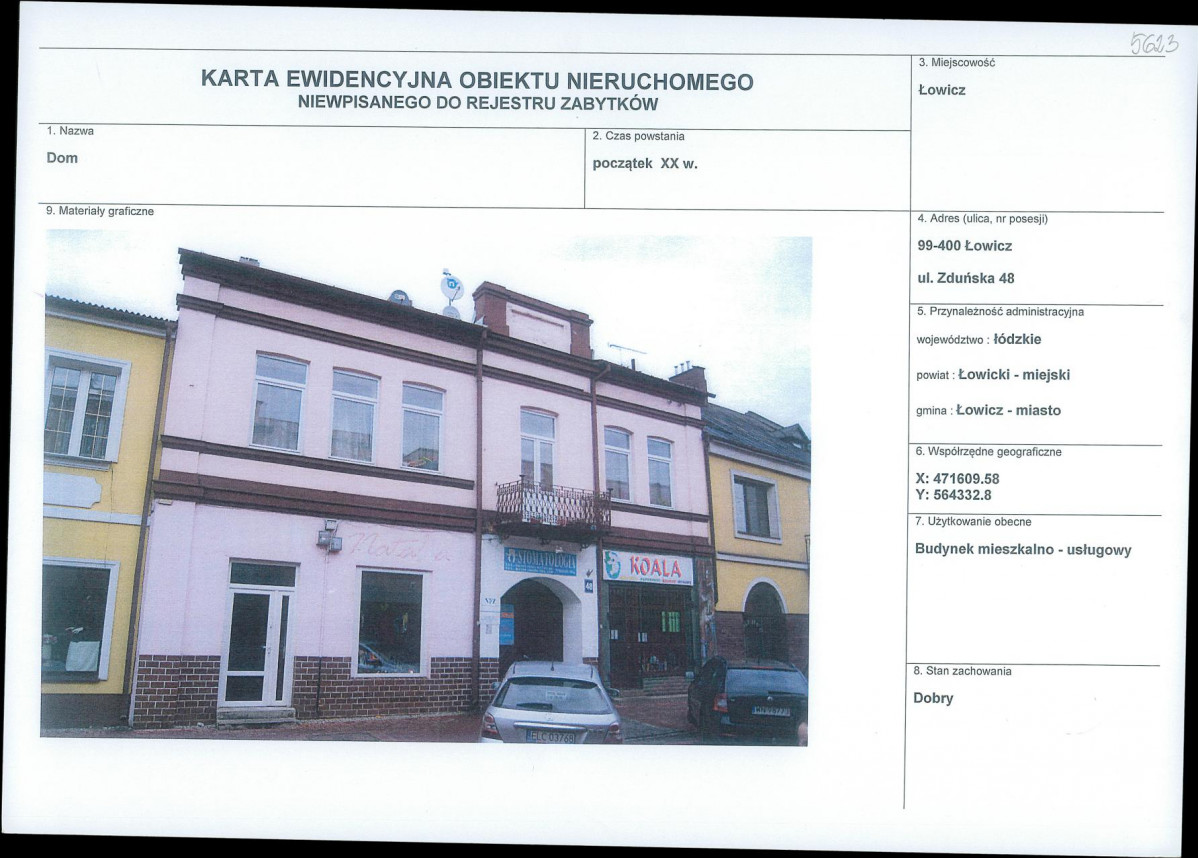Click the building photograph

pyautogui.click(x=426, y=487)
